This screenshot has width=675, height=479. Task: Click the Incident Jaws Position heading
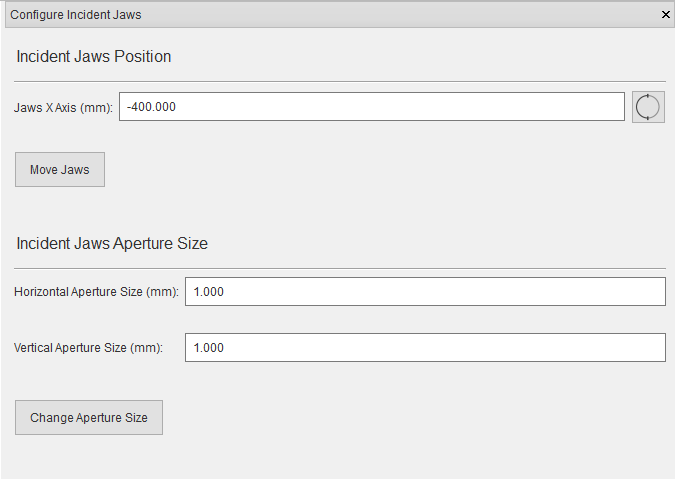click(x=93, y=56)
